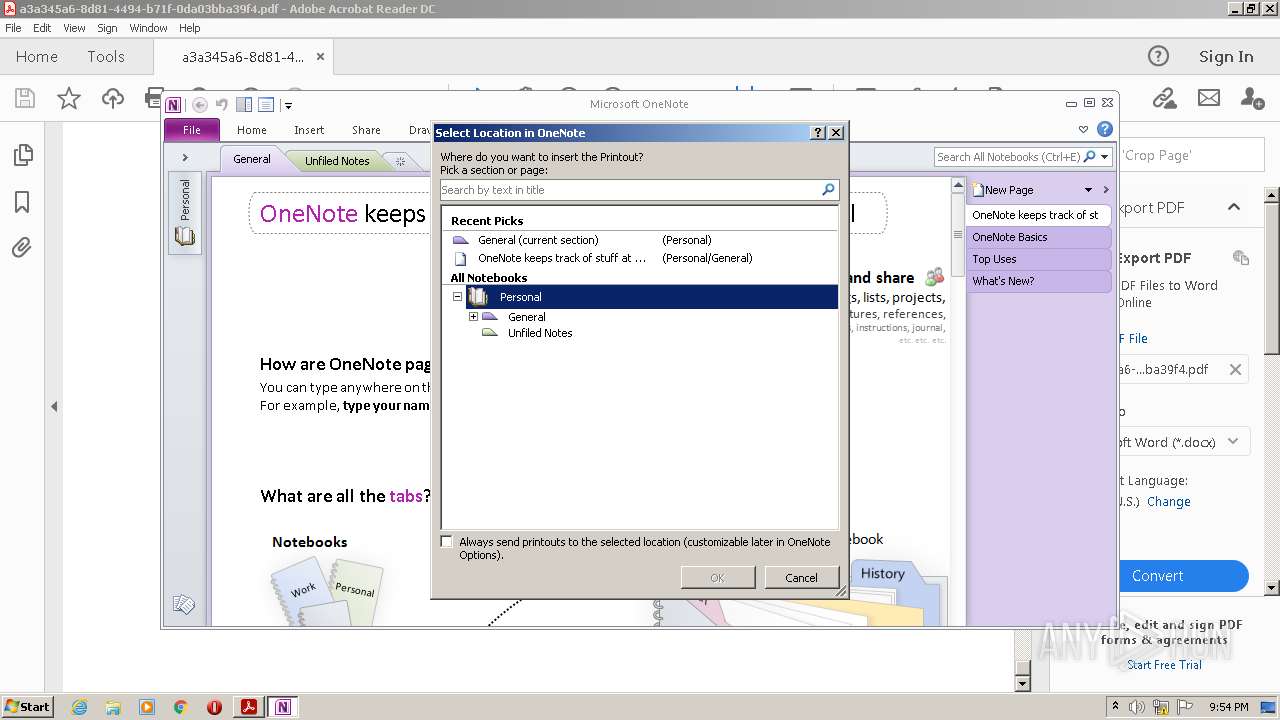
Task: Click the new section tab star icon
Action: (x=400, y=160)
